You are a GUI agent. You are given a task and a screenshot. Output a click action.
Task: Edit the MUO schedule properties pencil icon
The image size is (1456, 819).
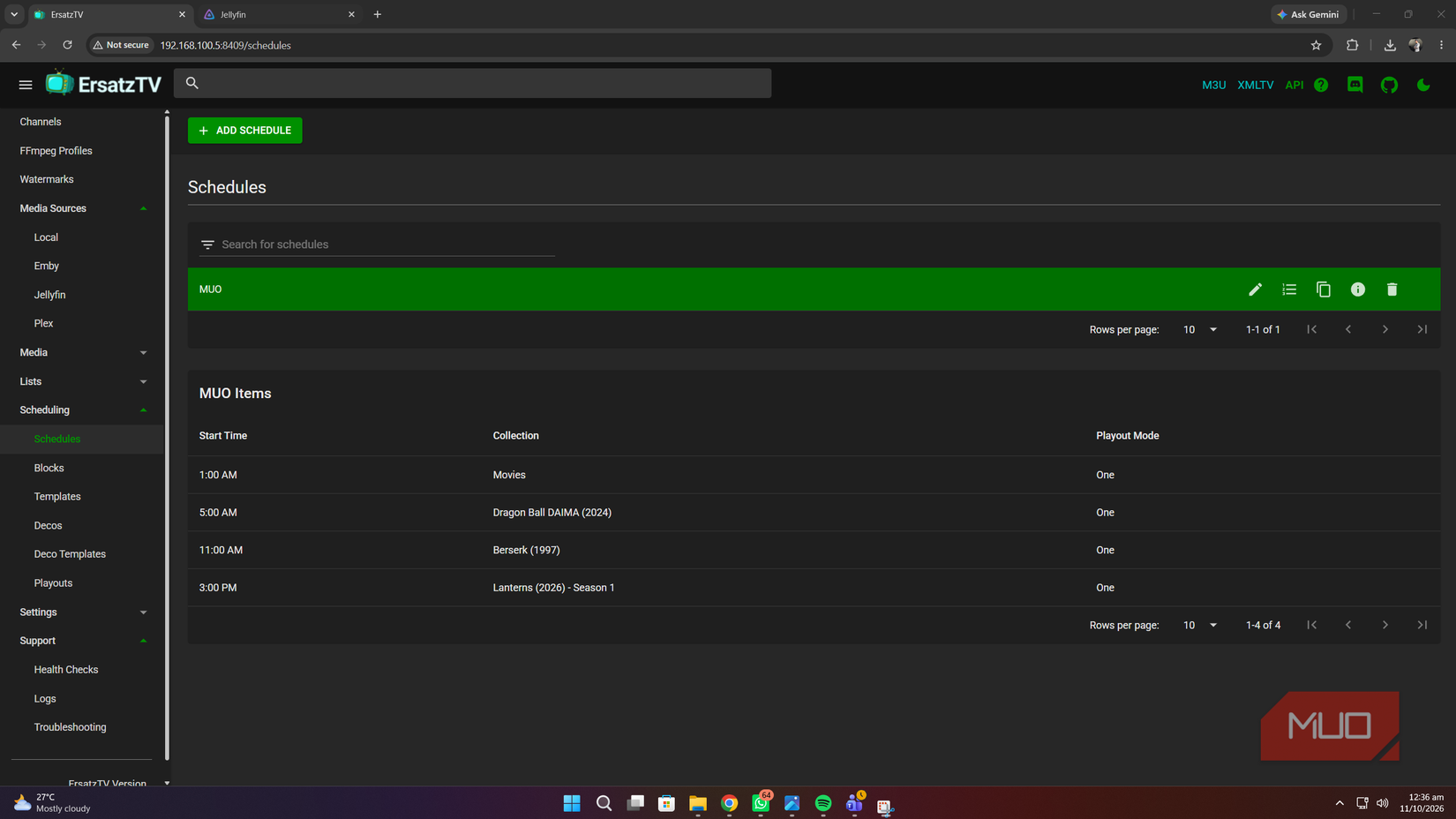(1255, 289)
